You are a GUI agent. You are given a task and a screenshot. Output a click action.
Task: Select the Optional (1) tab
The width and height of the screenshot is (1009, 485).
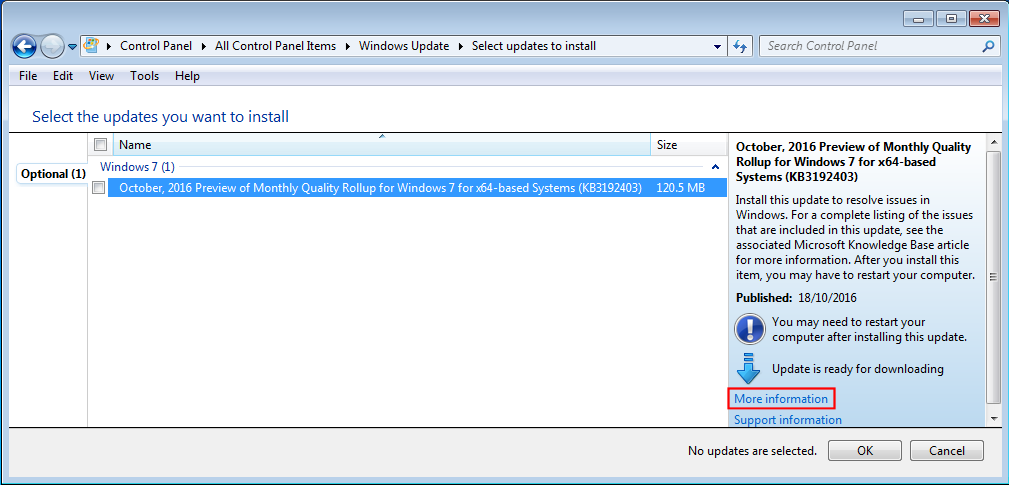pyautogui.click(x=52, y=174)
